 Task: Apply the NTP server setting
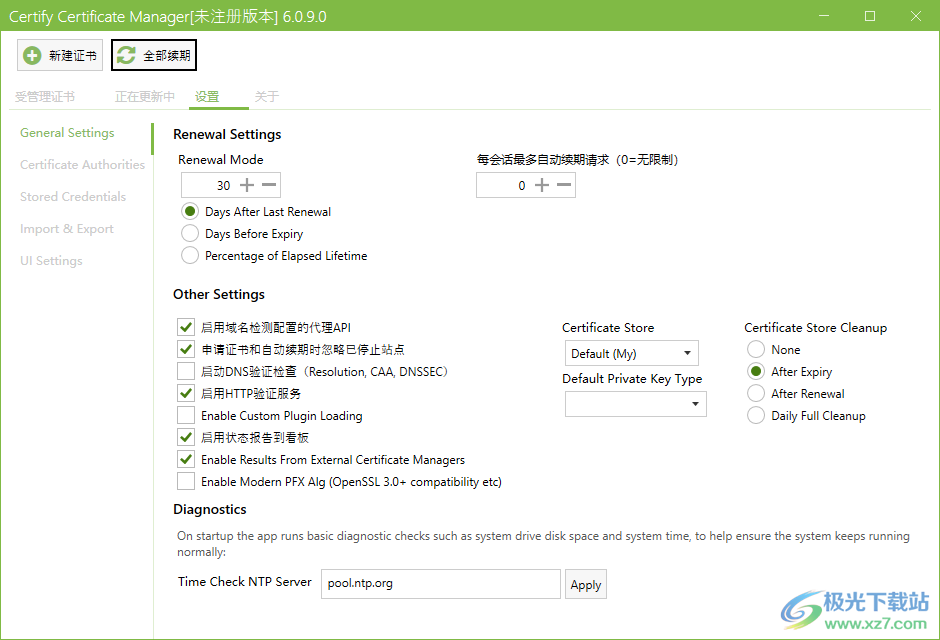point(586,584)
